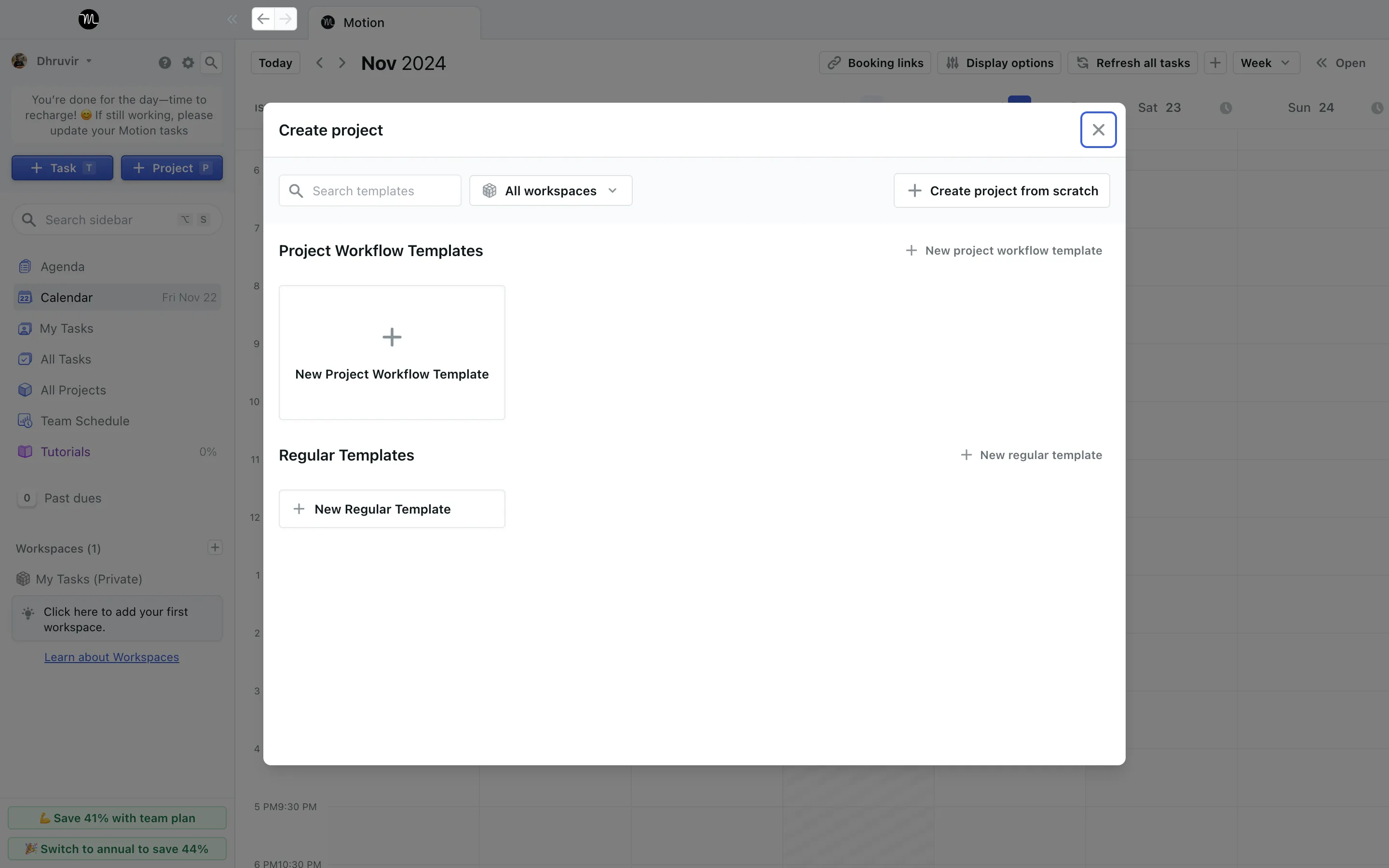Viewport: 1389px width, 868px height.
Task: Click the plus icon beside Refresh all tasks
Action: 1215,63
